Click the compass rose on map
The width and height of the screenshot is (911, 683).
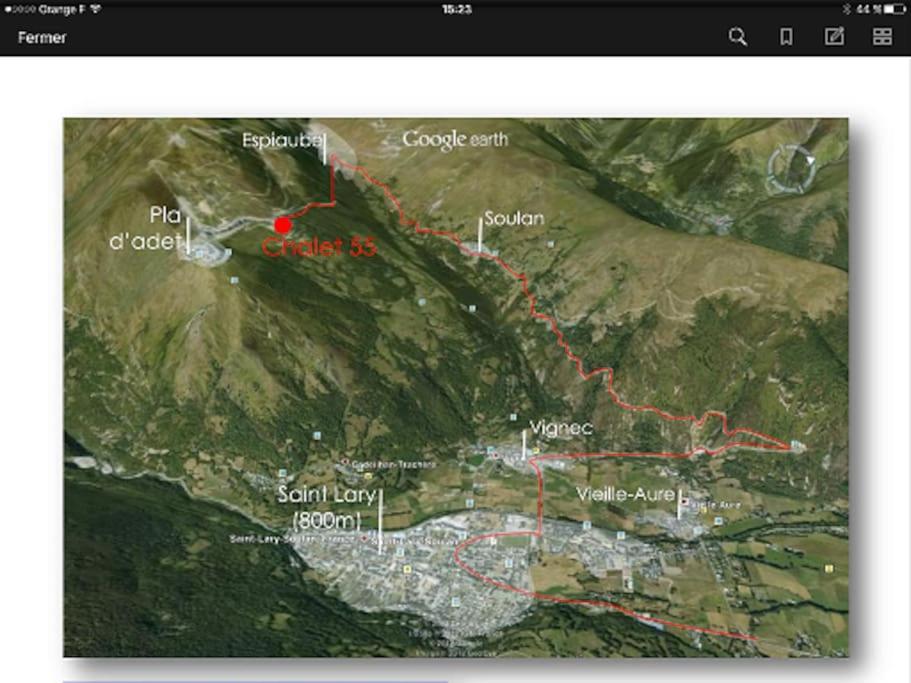(x=791, y=169)
